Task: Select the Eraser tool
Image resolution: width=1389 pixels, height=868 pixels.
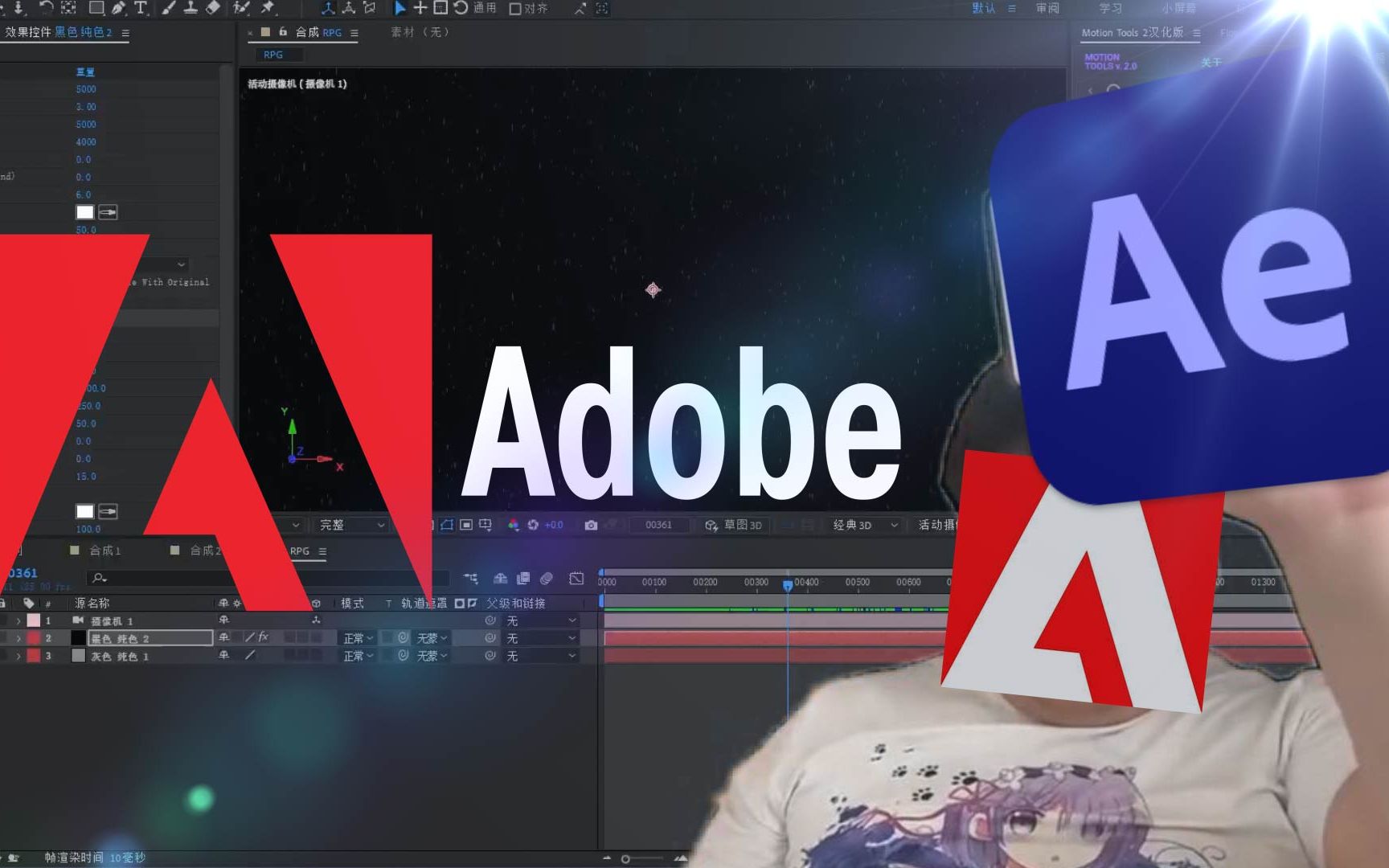Action: pos(213,8)
